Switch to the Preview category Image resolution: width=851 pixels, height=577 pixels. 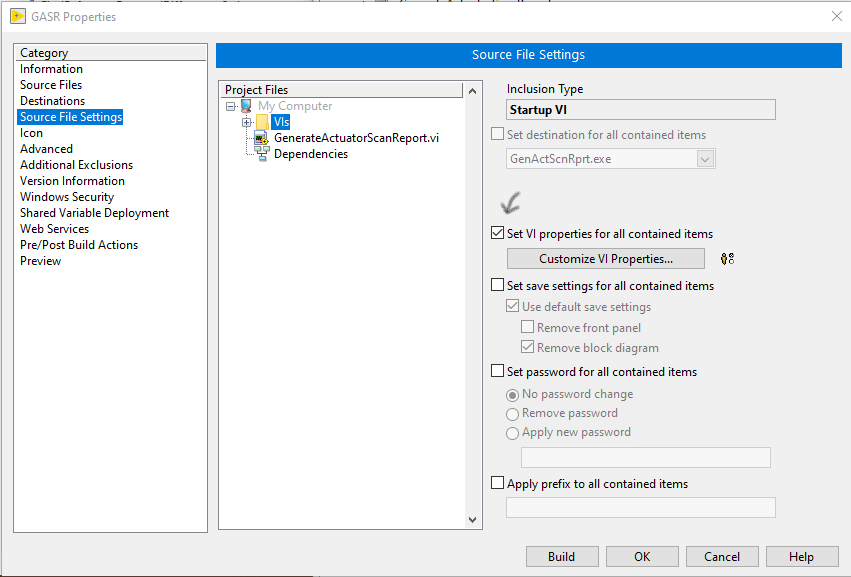[x=40, y=260]
